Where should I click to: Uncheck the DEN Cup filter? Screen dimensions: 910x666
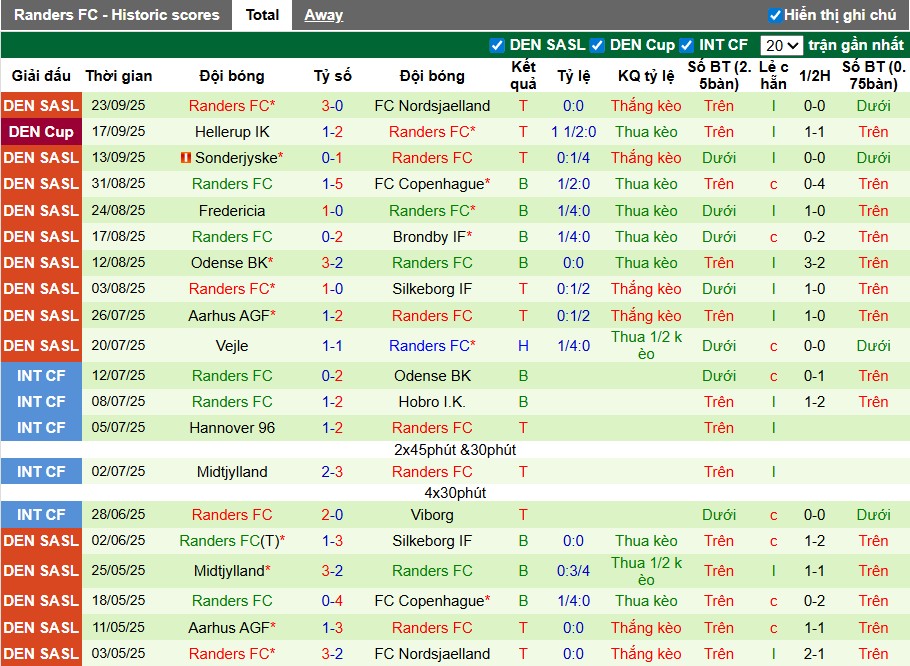point(597,45)
